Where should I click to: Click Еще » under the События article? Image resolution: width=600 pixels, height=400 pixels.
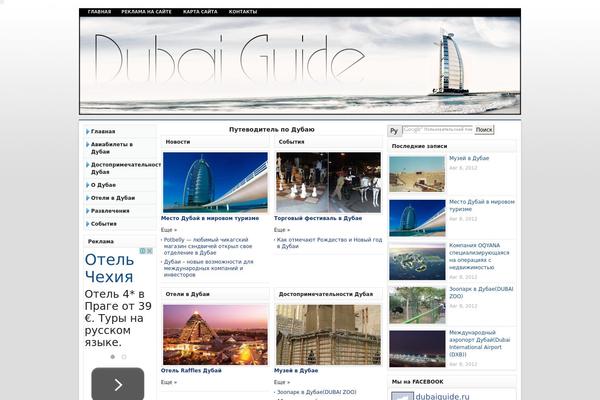pos(282,230)
